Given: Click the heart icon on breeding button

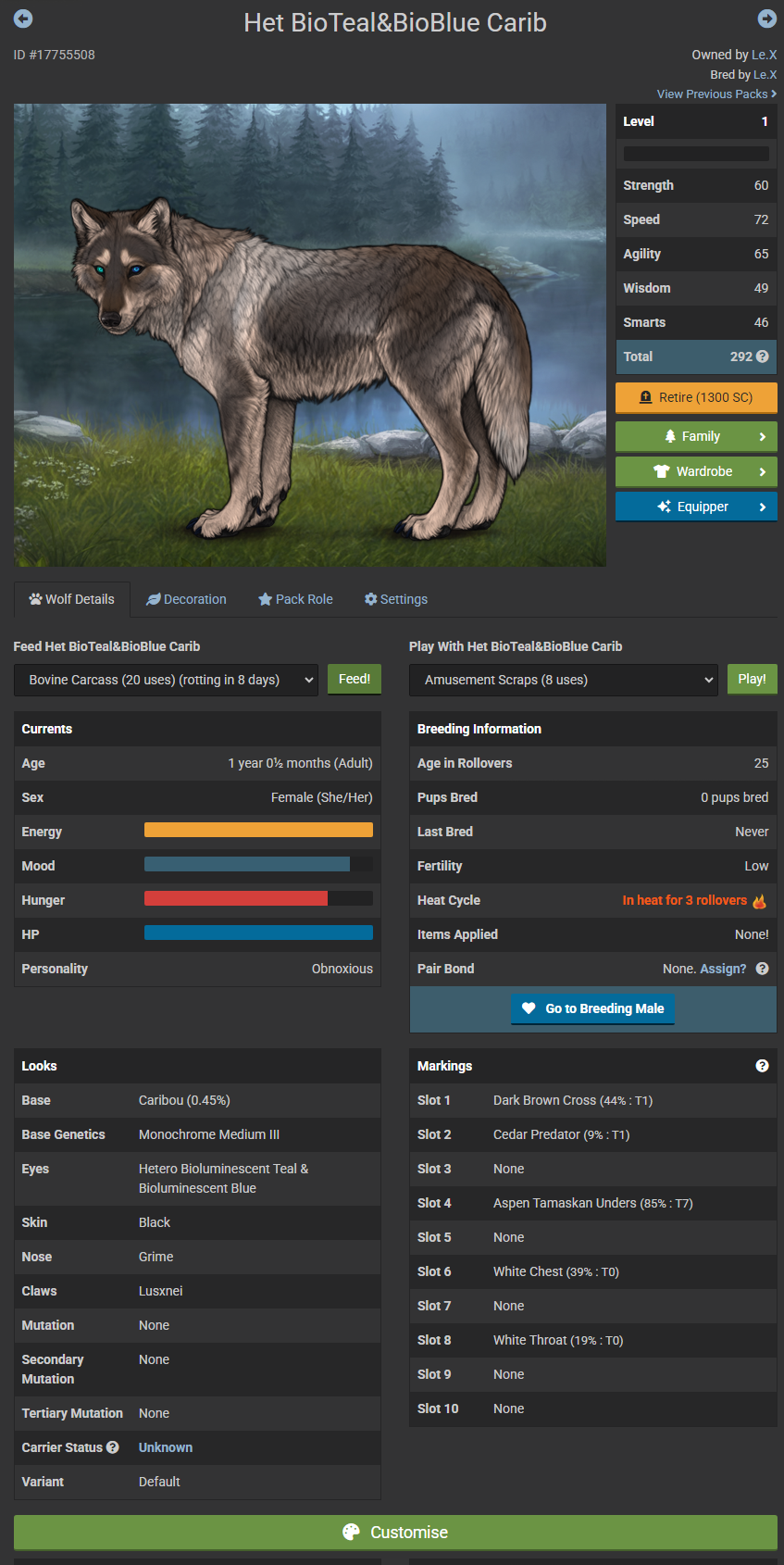Looking at the screenshot, I should tap(529, 1008).
